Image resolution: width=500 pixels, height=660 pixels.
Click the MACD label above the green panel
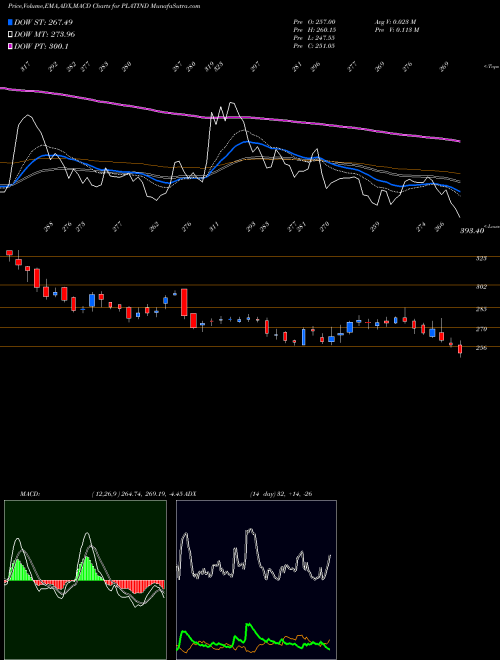[x=29, y=494]
